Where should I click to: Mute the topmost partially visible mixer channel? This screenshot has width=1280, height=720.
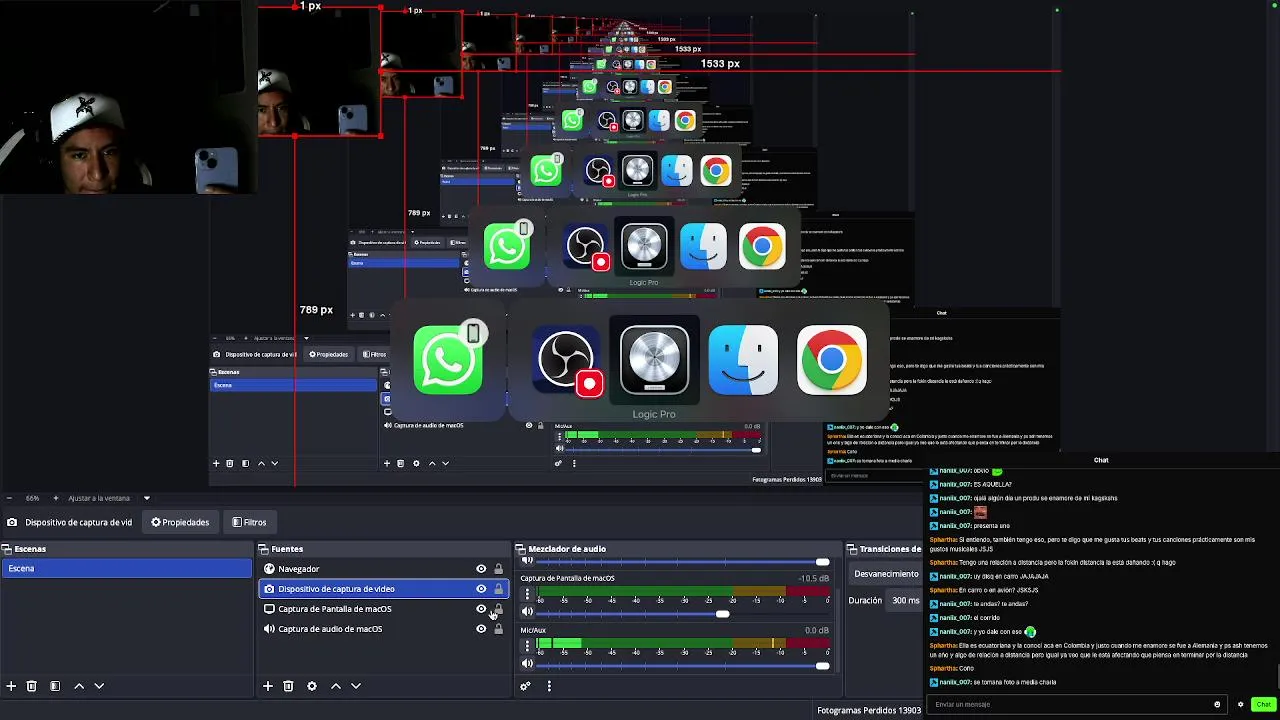pyautogui.click(x=527, y=561)
